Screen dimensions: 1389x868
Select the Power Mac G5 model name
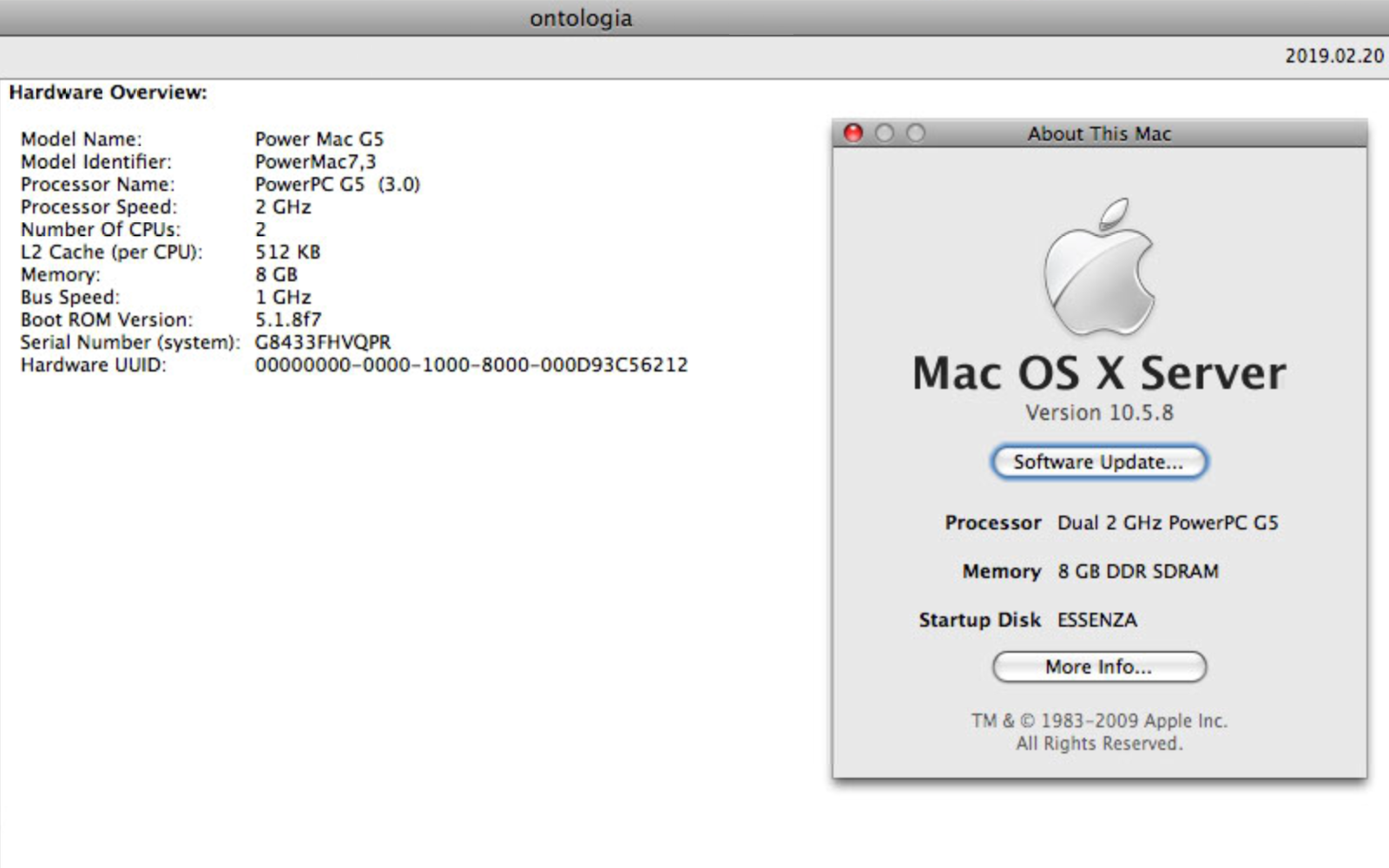coord(319,139)
